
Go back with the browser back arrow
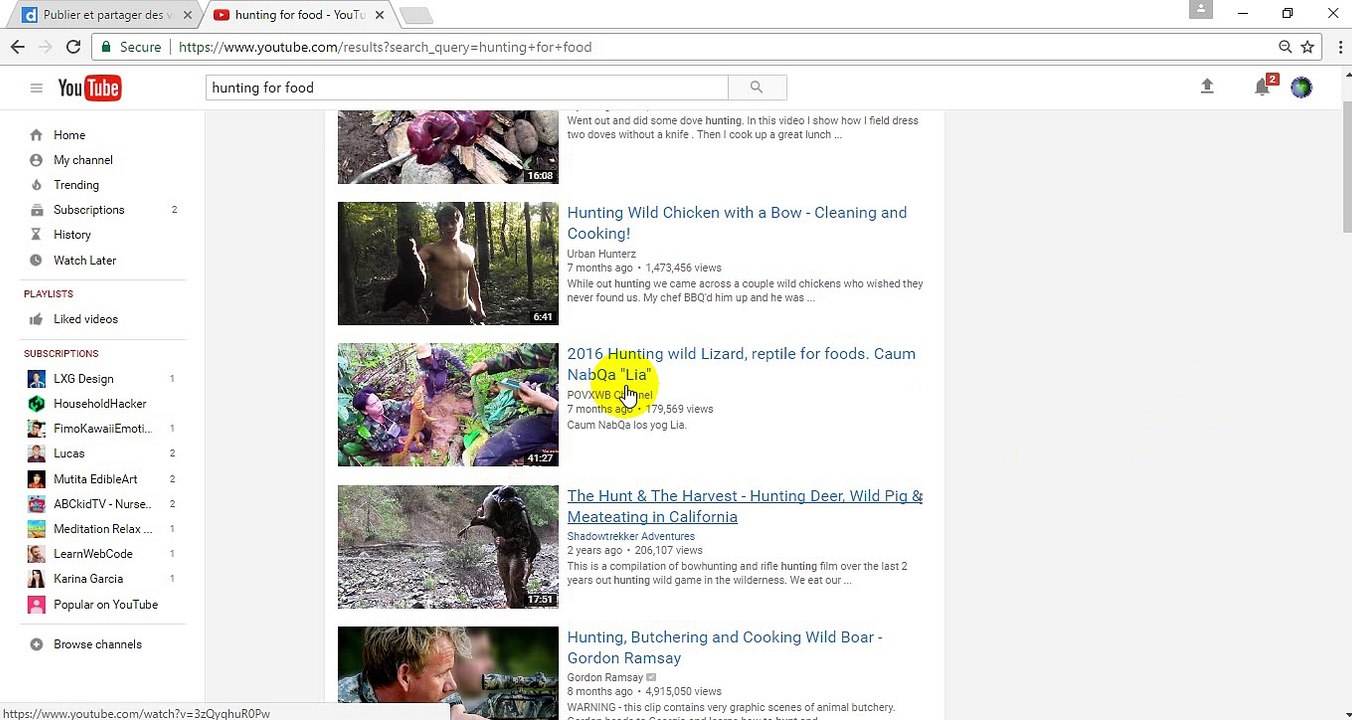[x=17, y=47]
